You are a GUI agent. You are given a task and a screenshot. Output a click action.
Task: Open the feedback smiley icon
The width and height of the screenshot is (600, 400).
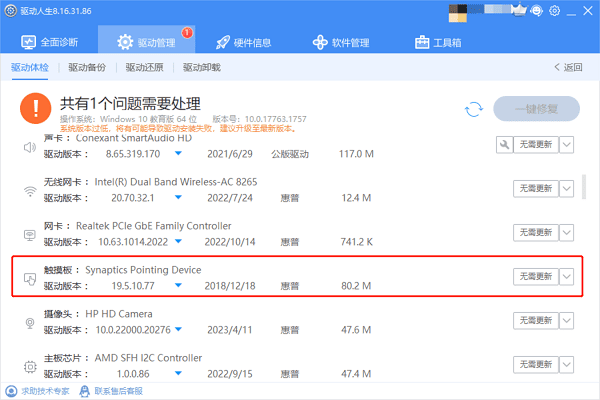(537, 11)
